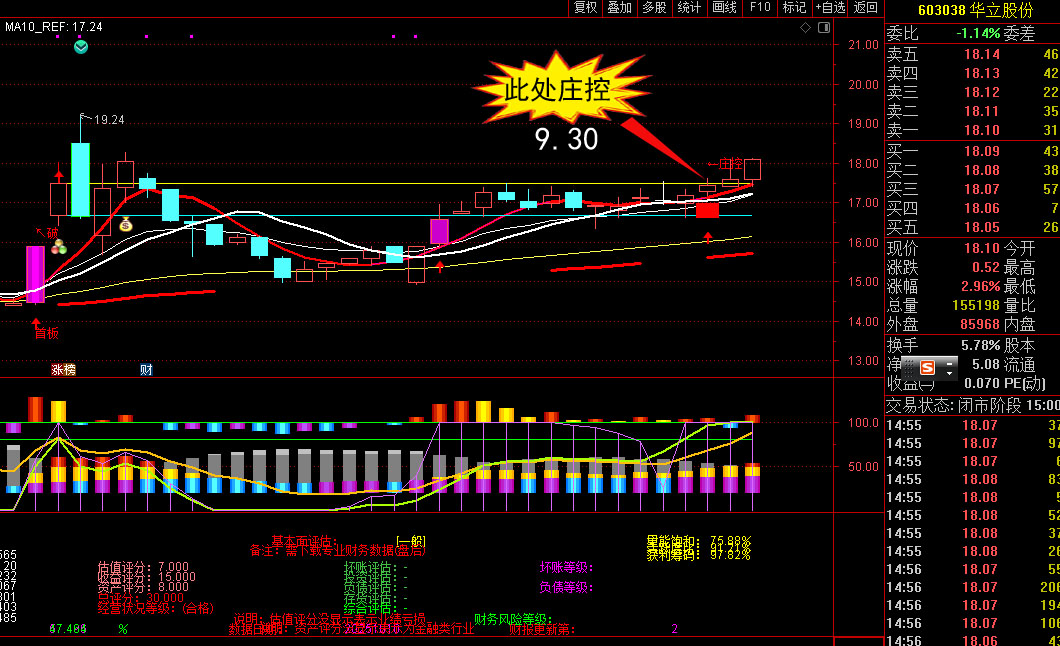Click the 涨榜 tag below the chart
This screenshot has height=646, width=1060.
(64, 370)
